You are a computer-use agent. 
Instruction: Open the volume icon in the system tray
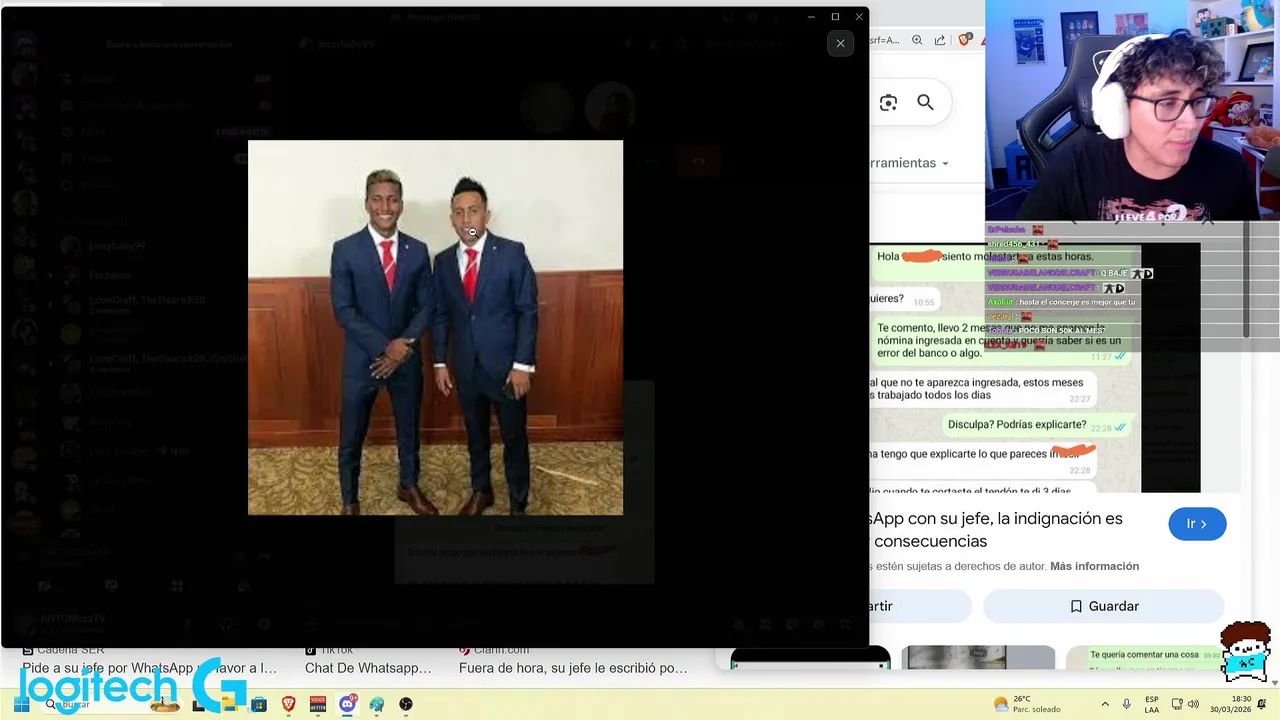[1193, 704]
